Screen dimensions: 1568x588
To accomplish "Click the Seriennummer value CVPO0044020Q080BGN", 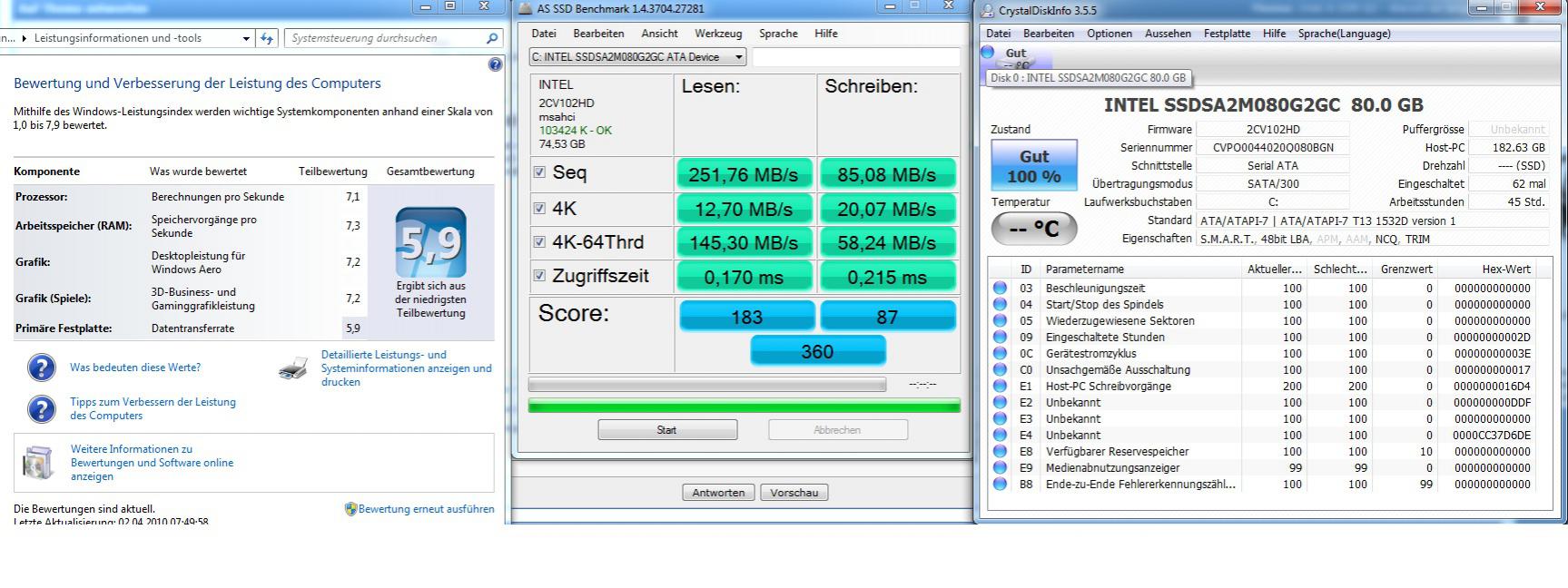I will coord(1273,148).
